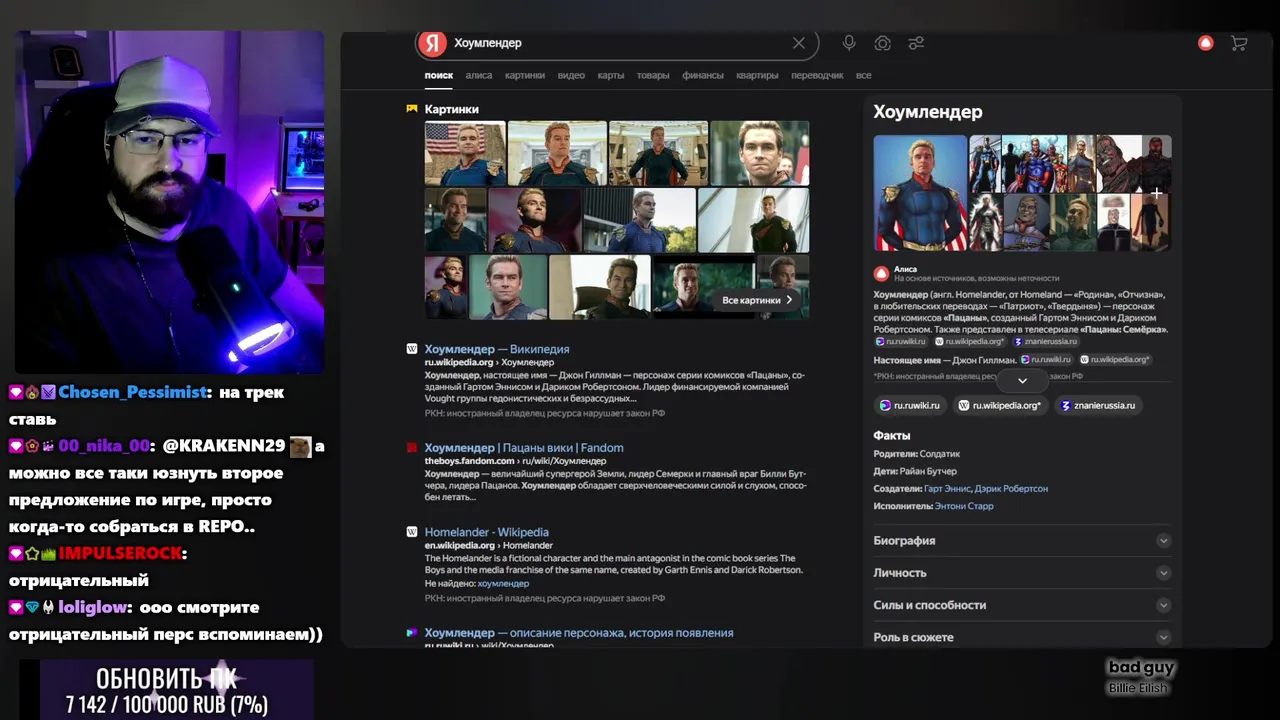This screenshot has height=720, width=1280.
Task: Expand the Роль в сюжете section
Action: click(x=1022, y=637)
